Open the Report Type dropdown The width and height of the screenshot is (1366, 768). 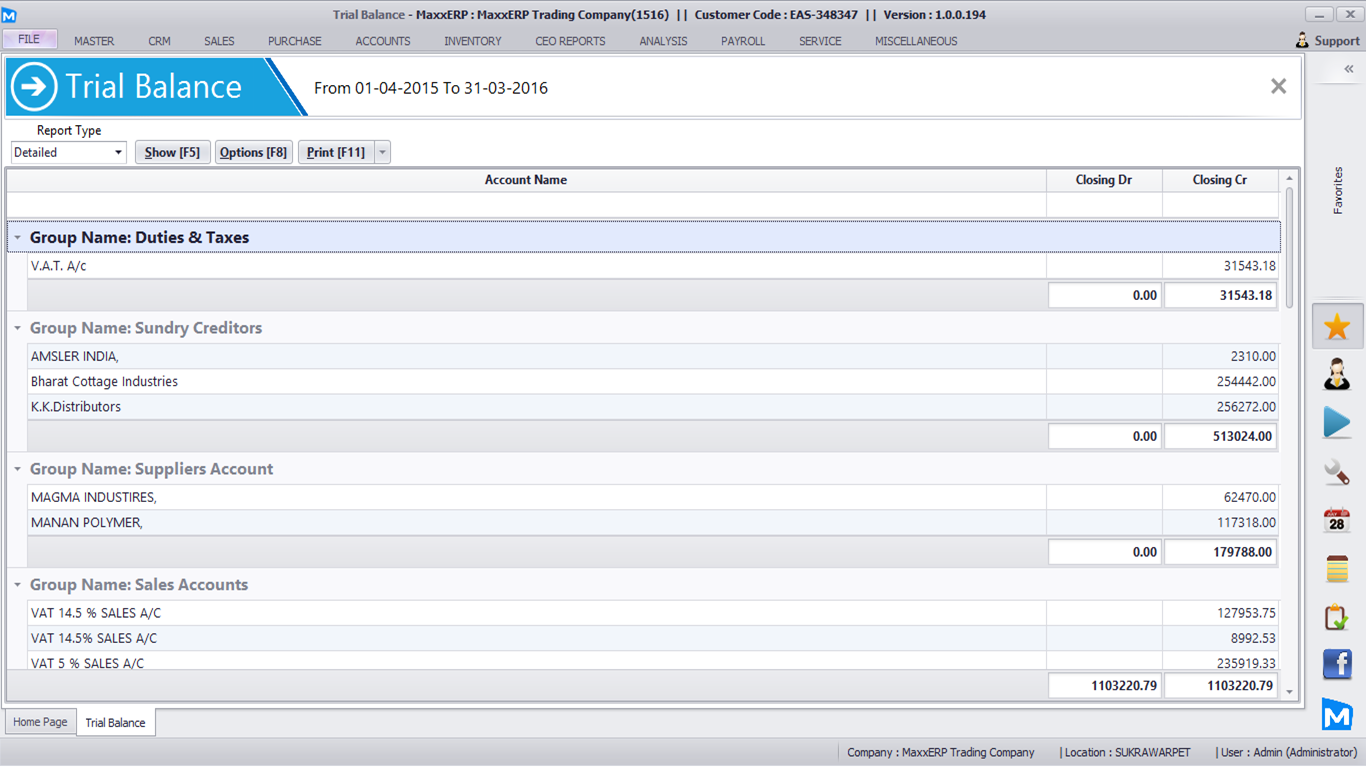118,153
